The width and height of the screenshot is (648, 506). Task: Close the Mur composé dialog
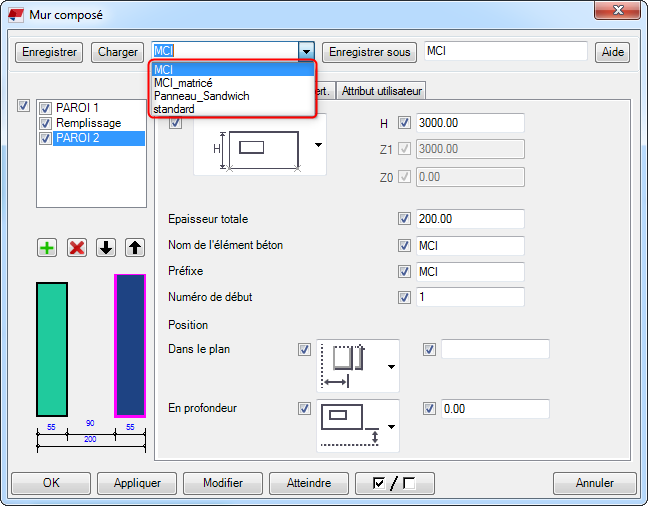617,10
